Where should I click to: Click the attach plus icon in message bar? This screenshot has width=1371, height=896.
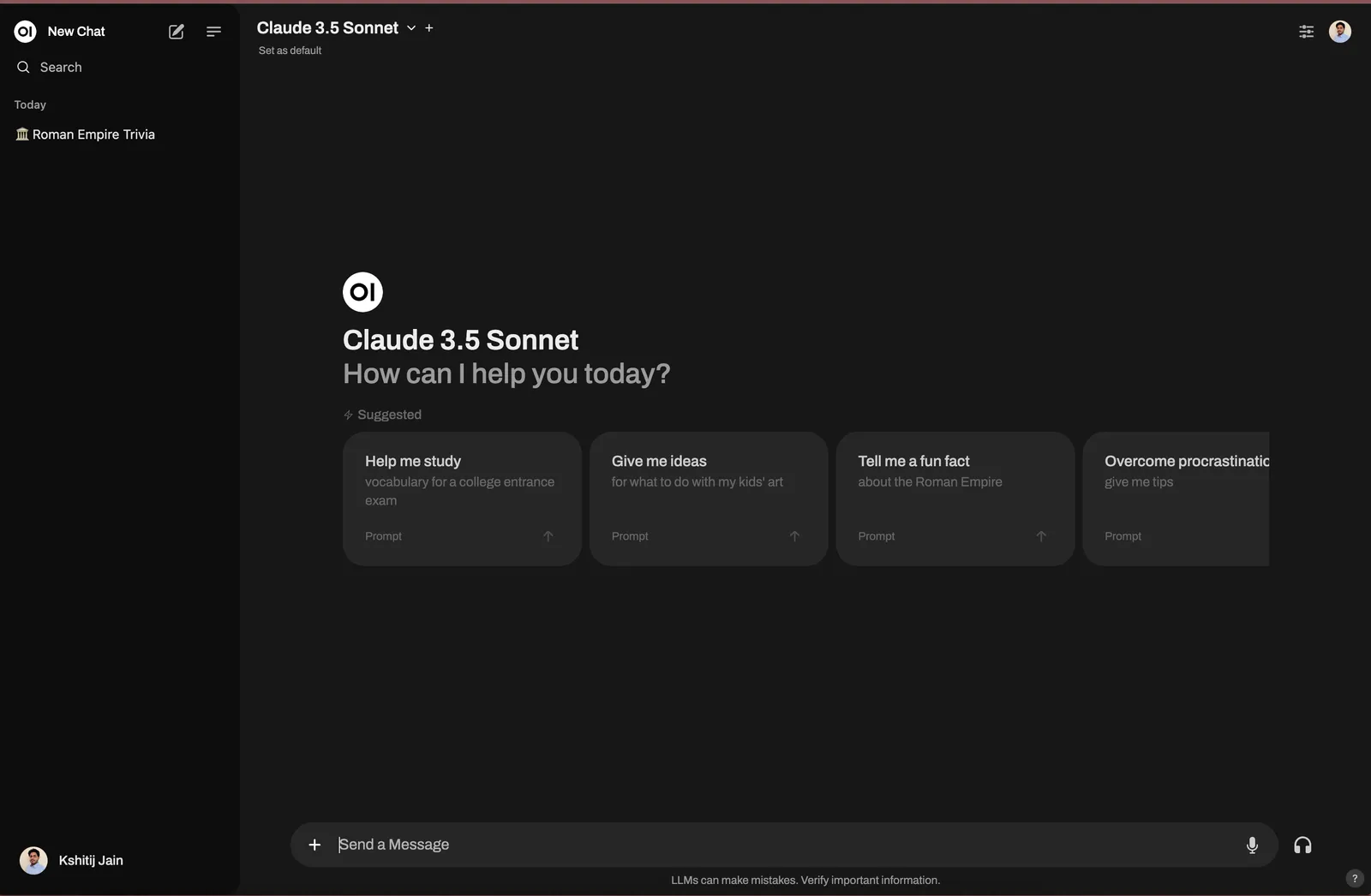[x=314, y=845]
